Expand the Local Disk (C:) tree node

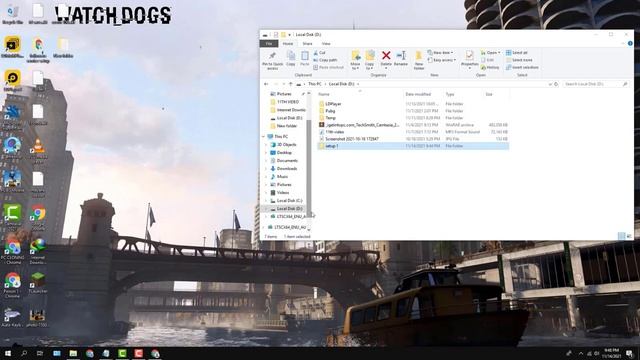click(x=266, y=200)
